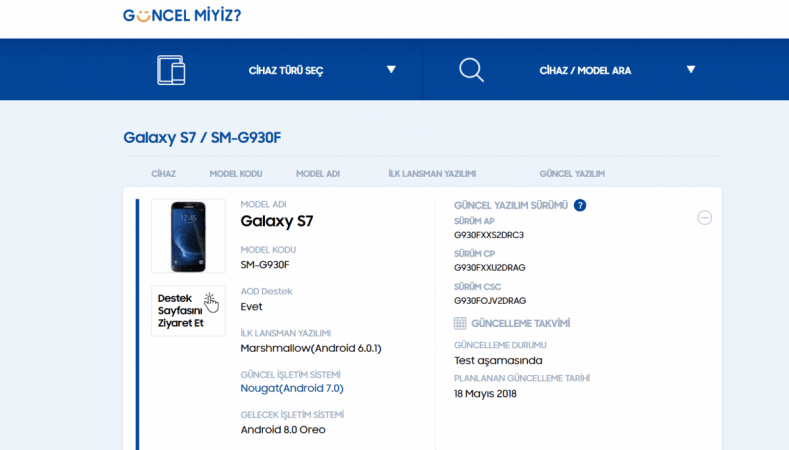
Task: Select the Güncel Yazılım column header
Action: click(x=572, y=174)
